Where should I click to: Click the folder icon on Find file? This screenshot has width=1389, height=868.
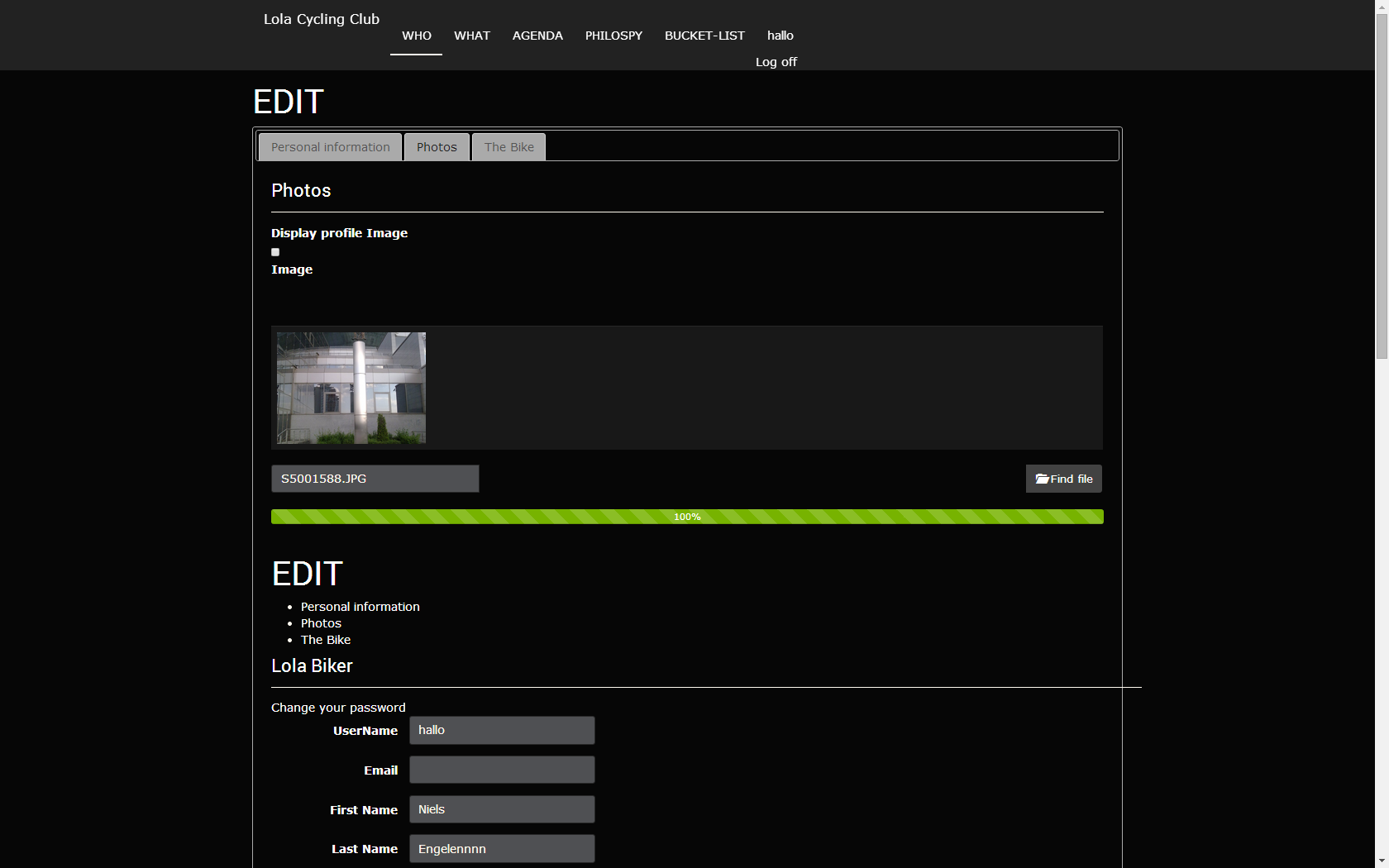pyautogui.click(x=1042, y=479)
